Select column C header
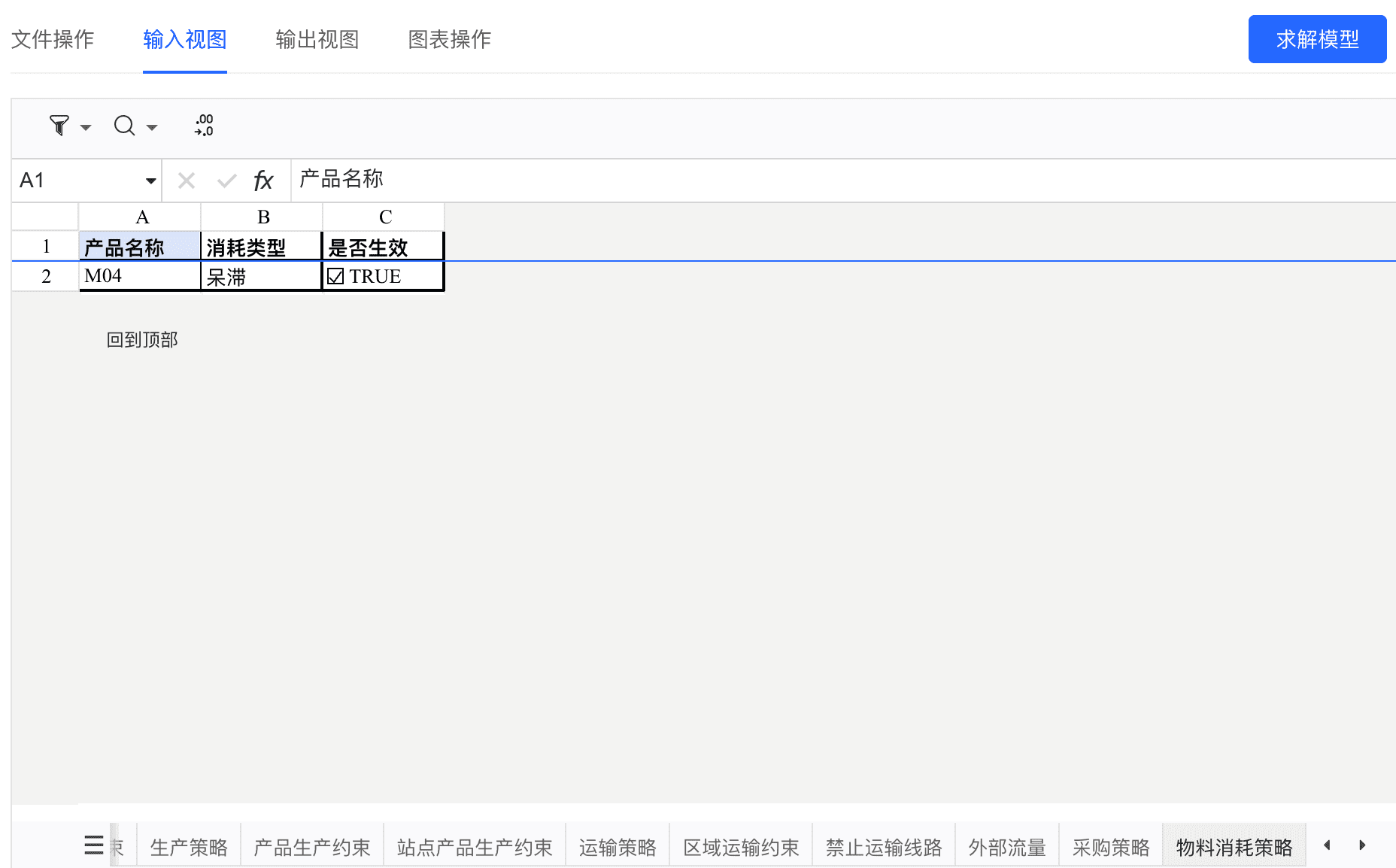The width and height of the screenshot is (1396, 868). [x=384, y=217]
